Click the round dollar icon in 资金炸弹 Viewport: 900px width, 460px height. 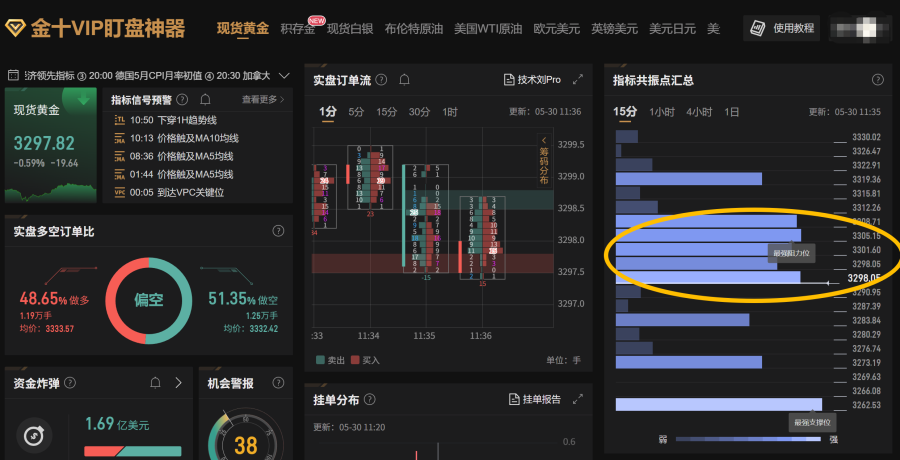pos(34,436)
